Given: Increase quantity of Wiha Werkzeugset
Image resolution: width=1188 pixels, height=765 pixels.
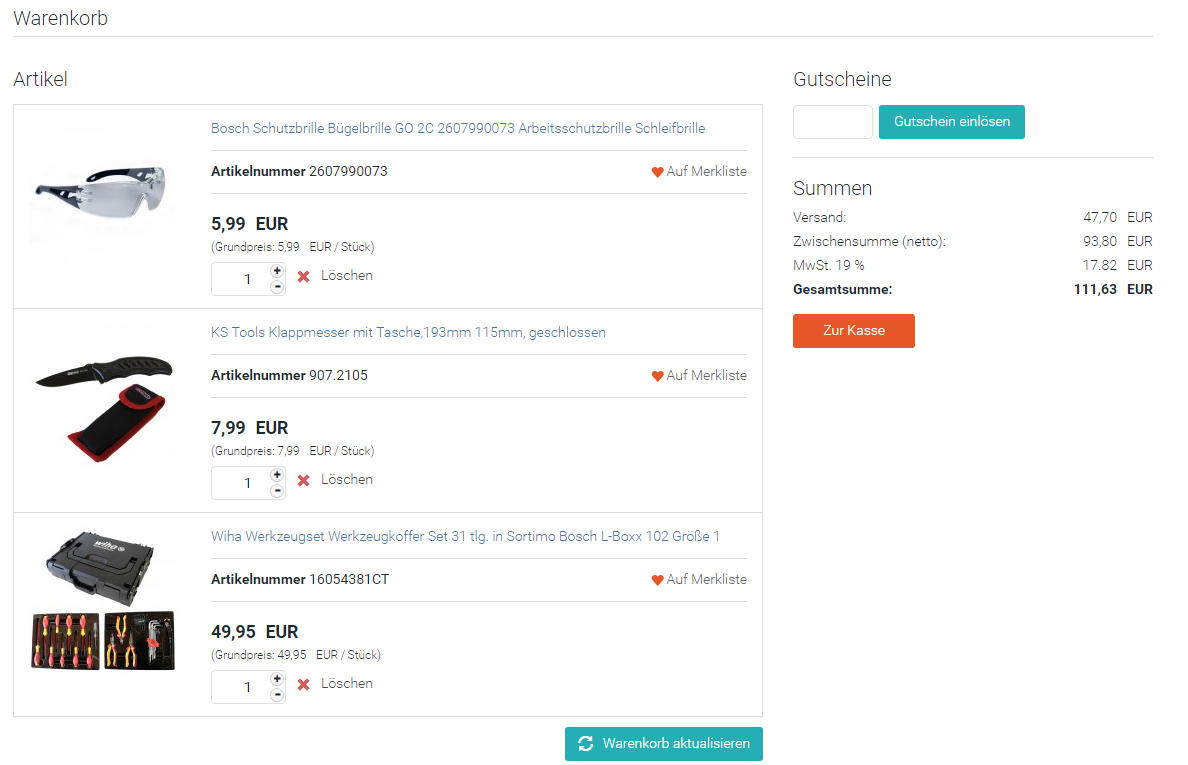Looking at the screenshot, I should click(x=277, y=679).
